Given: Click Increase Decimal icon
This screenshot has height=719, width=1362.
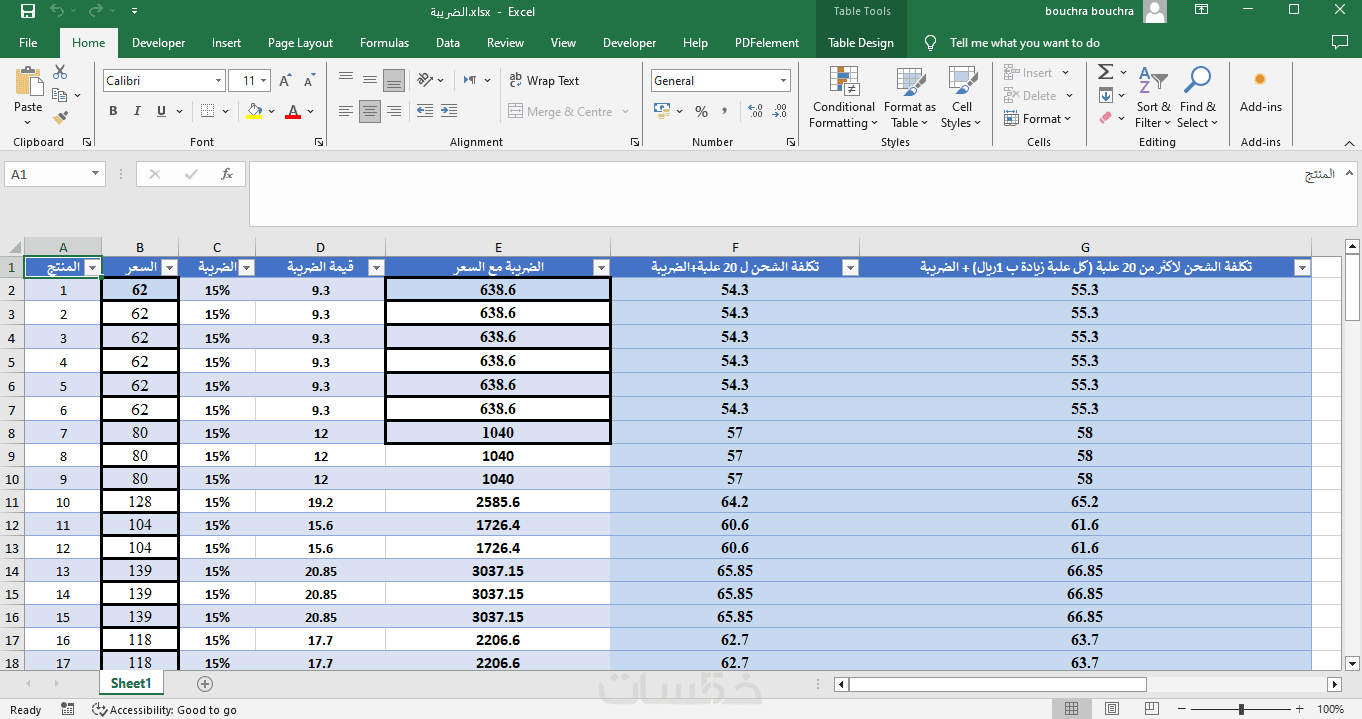Looking at the screenshot, I should coord(755,111).
